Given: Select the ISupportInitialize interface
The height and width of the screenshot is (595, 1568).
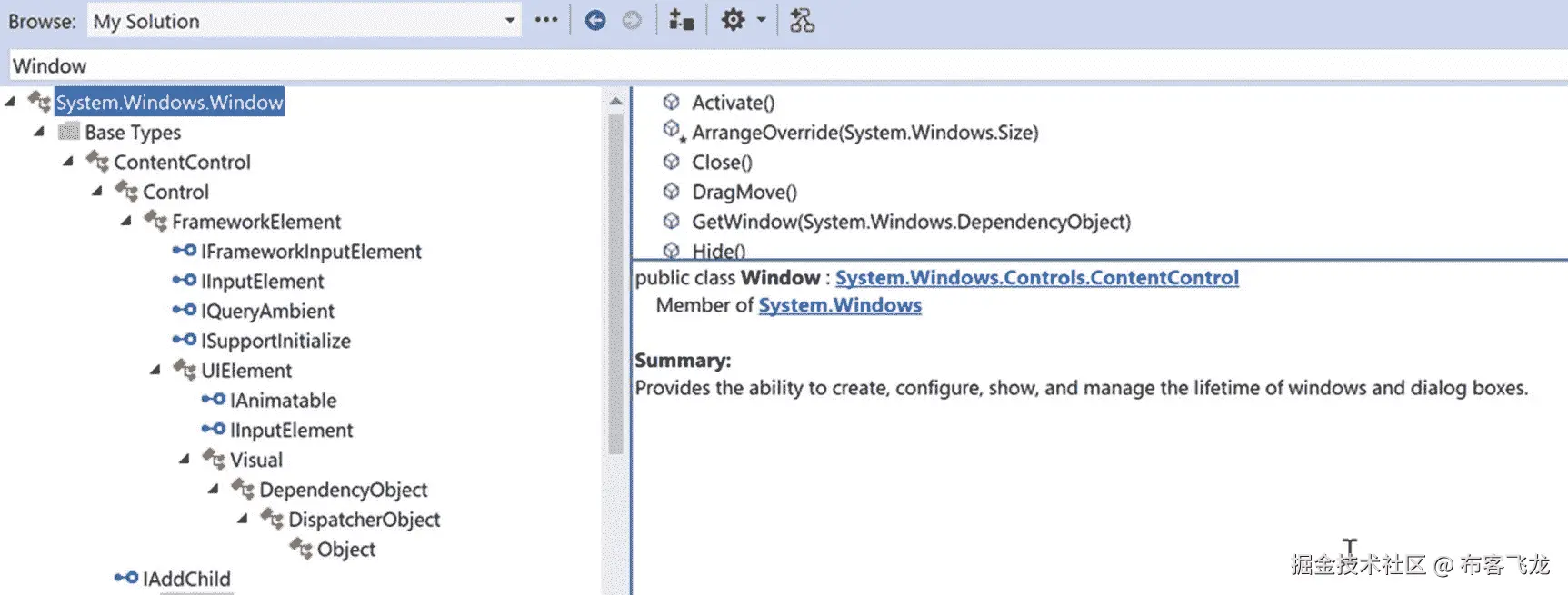Looking at the screenshot, I should [275, 342].
